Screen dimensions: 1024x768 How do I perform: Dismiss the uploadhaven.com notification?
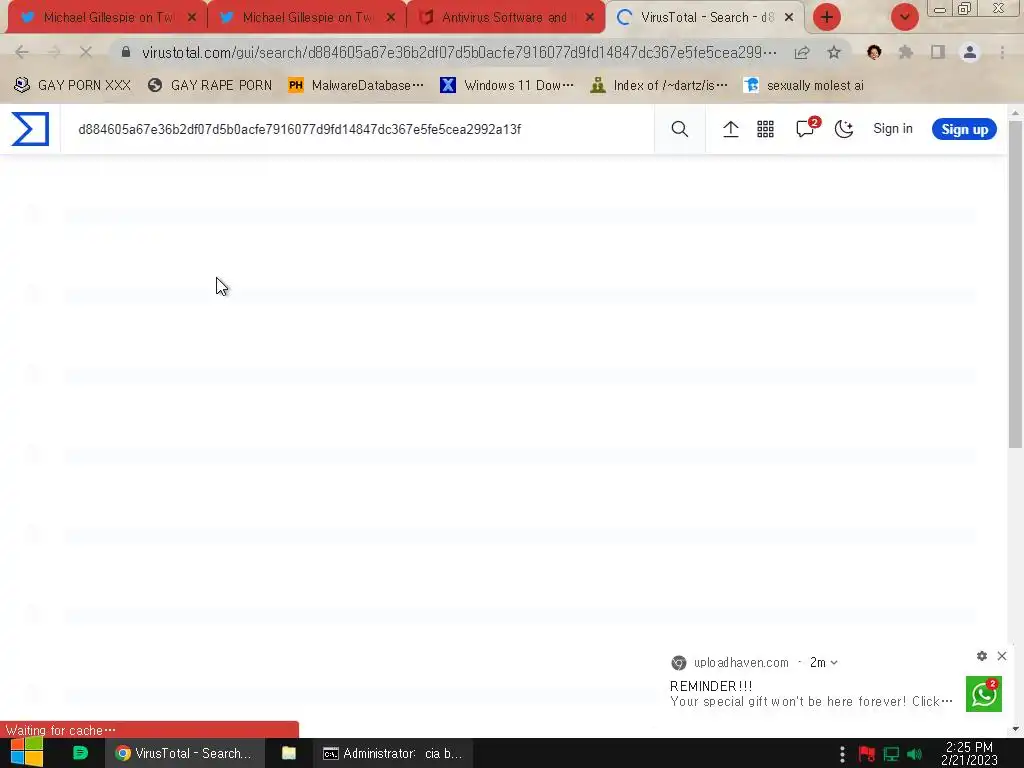(1002, 656)
